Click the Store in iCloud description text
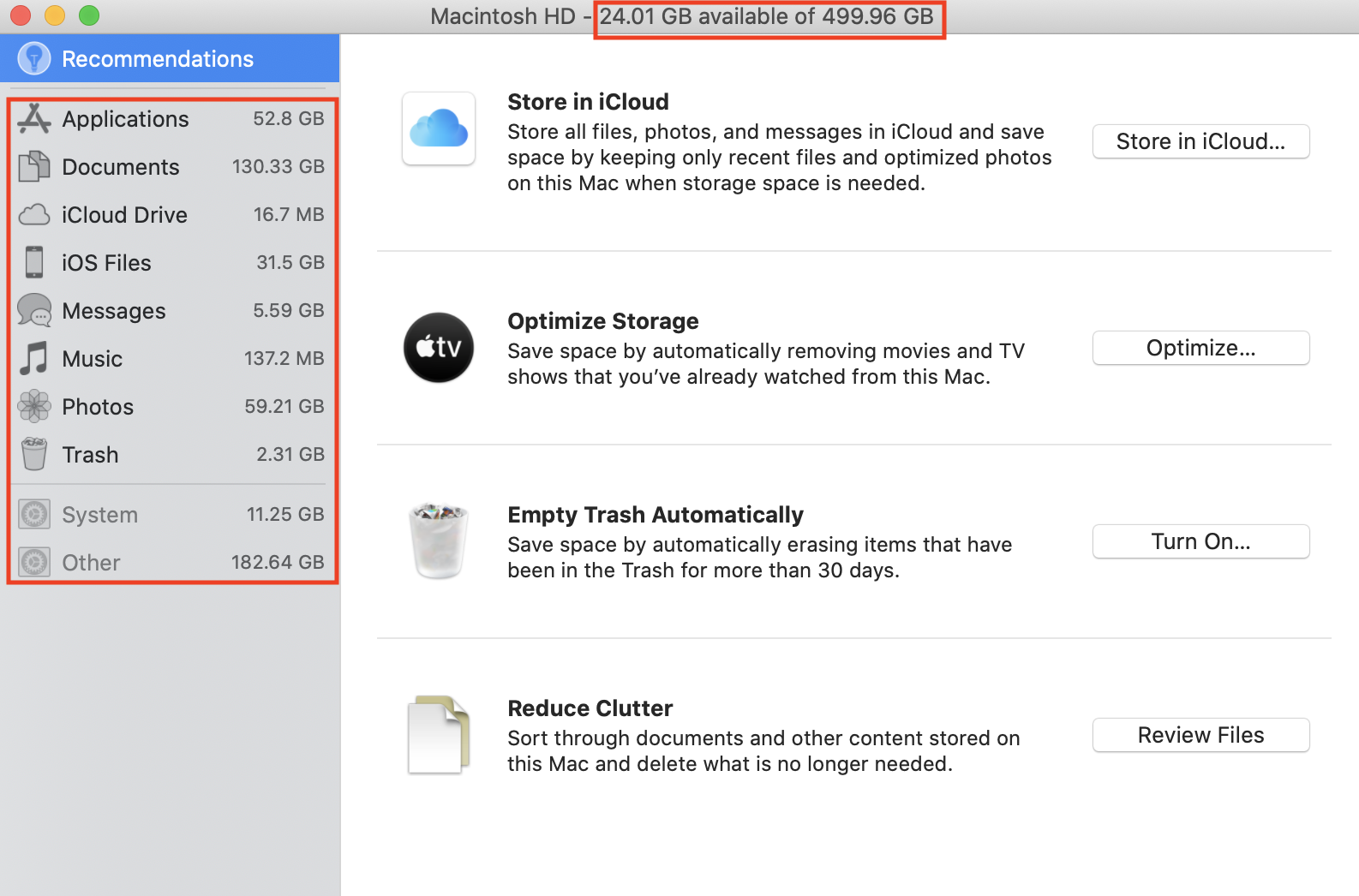Viewport: 1359px width, 896px height. [780, 158]
